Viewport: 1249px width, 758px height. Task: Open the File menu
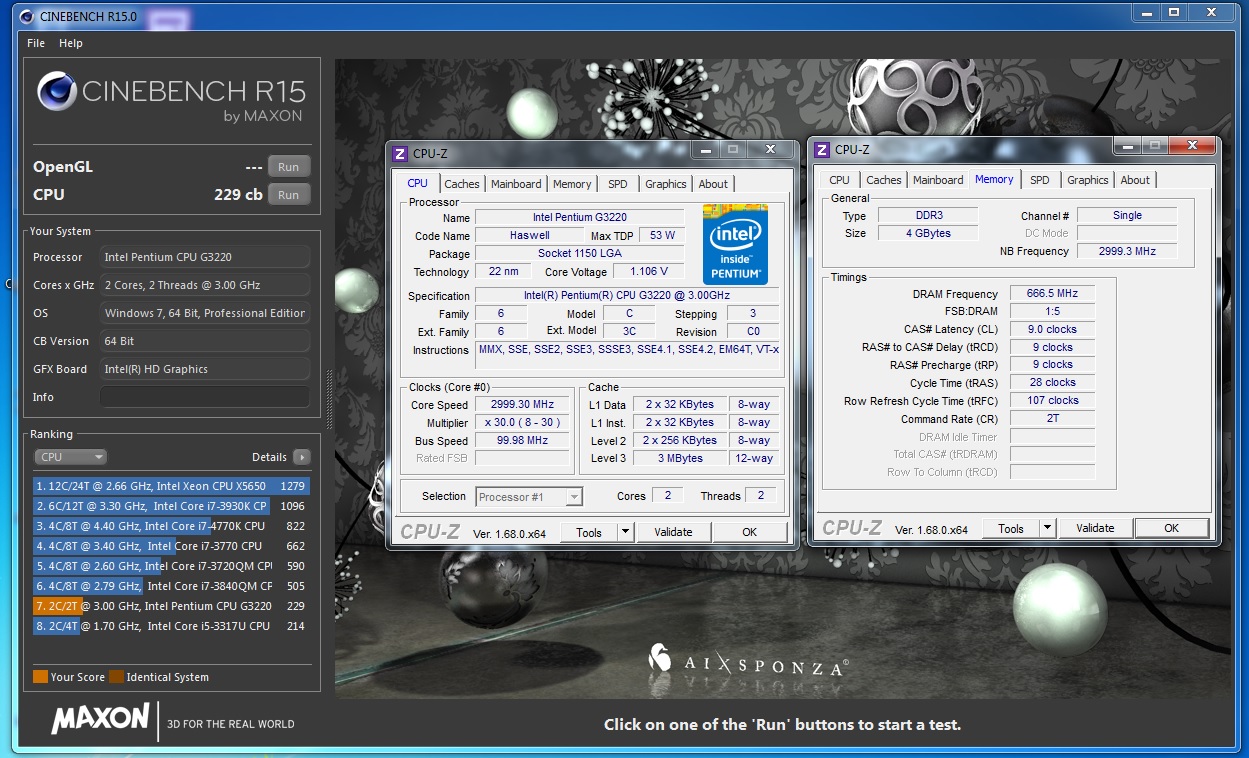pyautogui.click(x=36, y=43)
